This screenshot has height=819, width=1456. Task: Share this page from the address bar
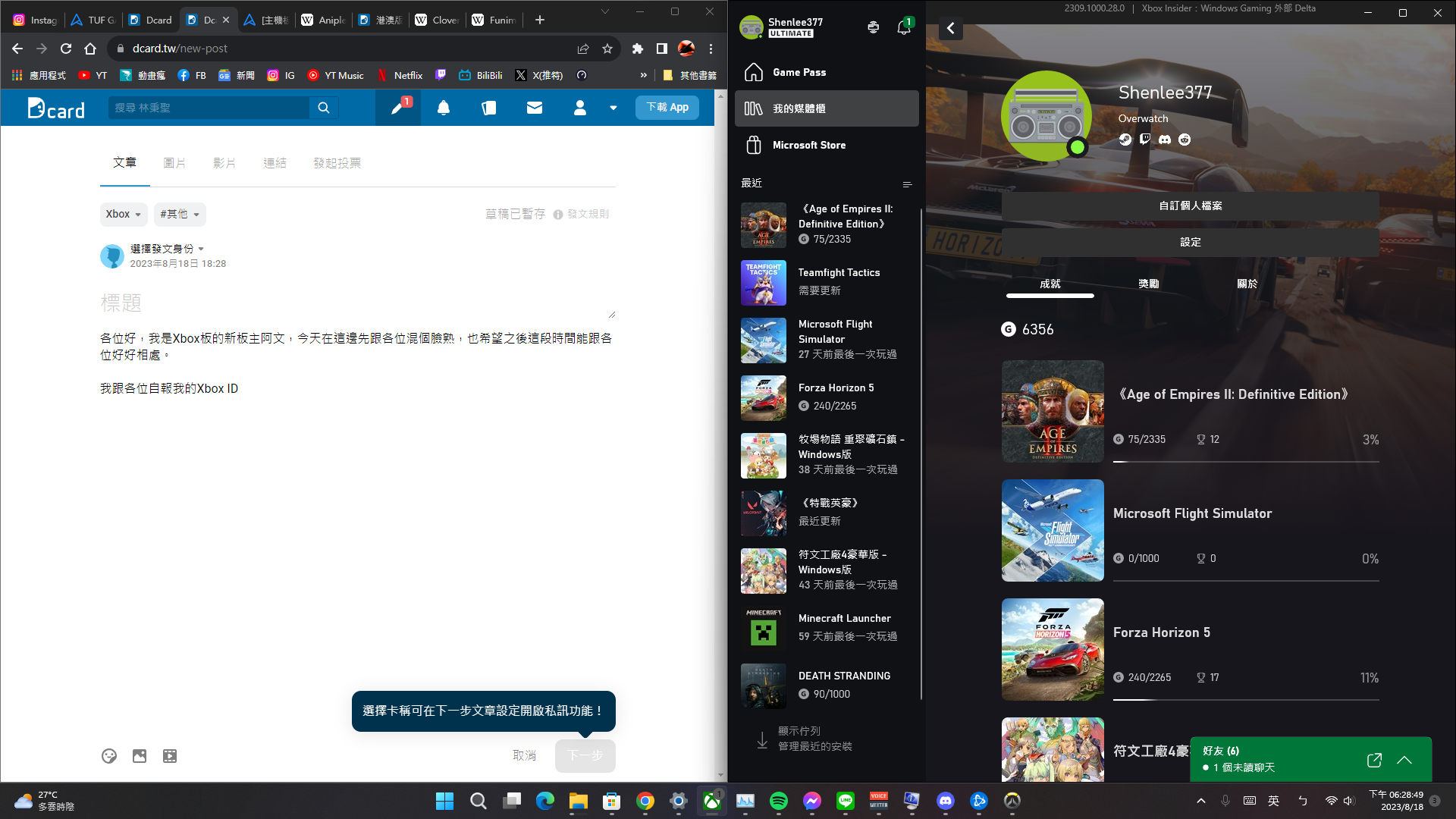point(583,49)
